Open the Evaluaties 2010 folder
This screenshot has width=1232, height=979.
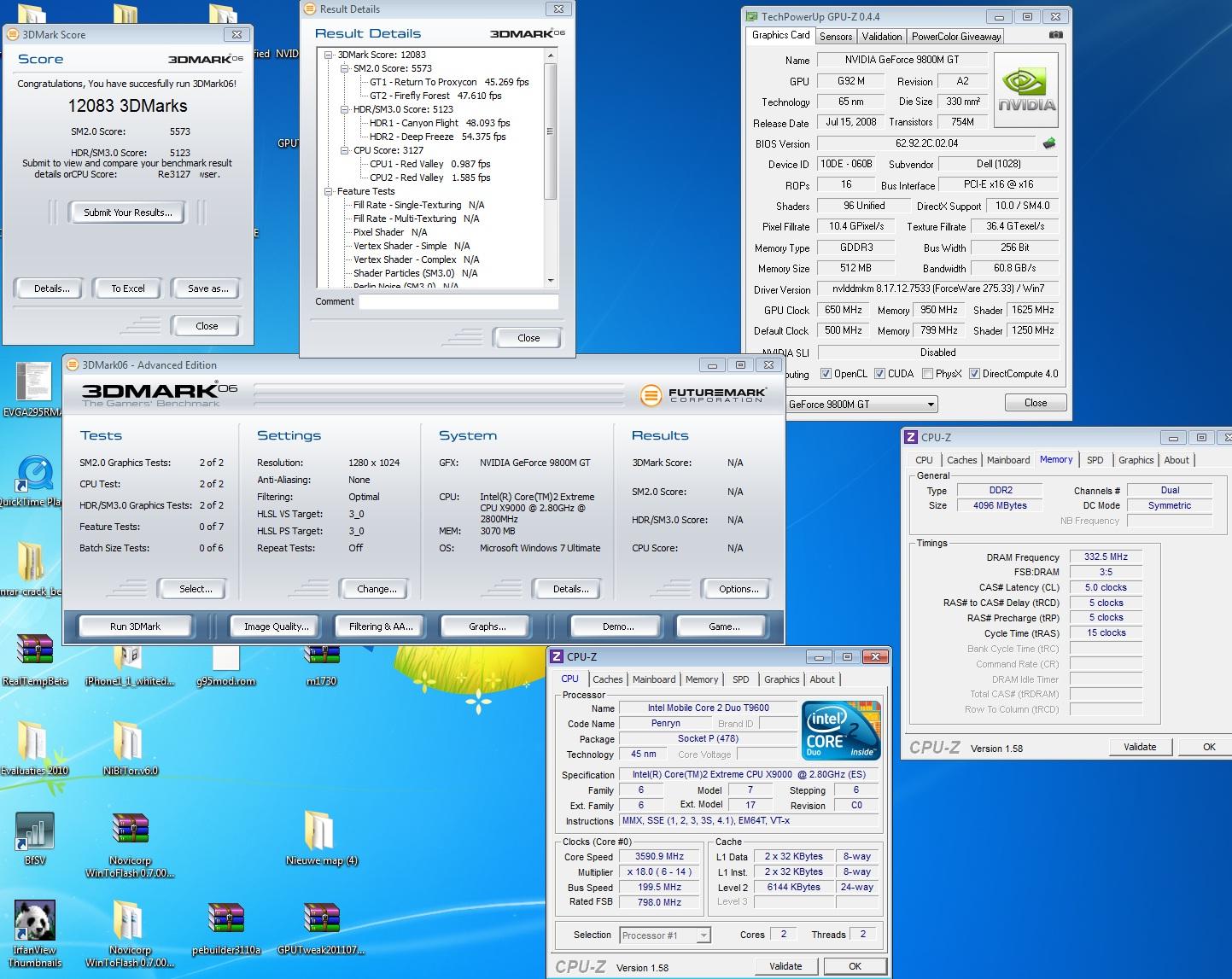tap(33, 741)
